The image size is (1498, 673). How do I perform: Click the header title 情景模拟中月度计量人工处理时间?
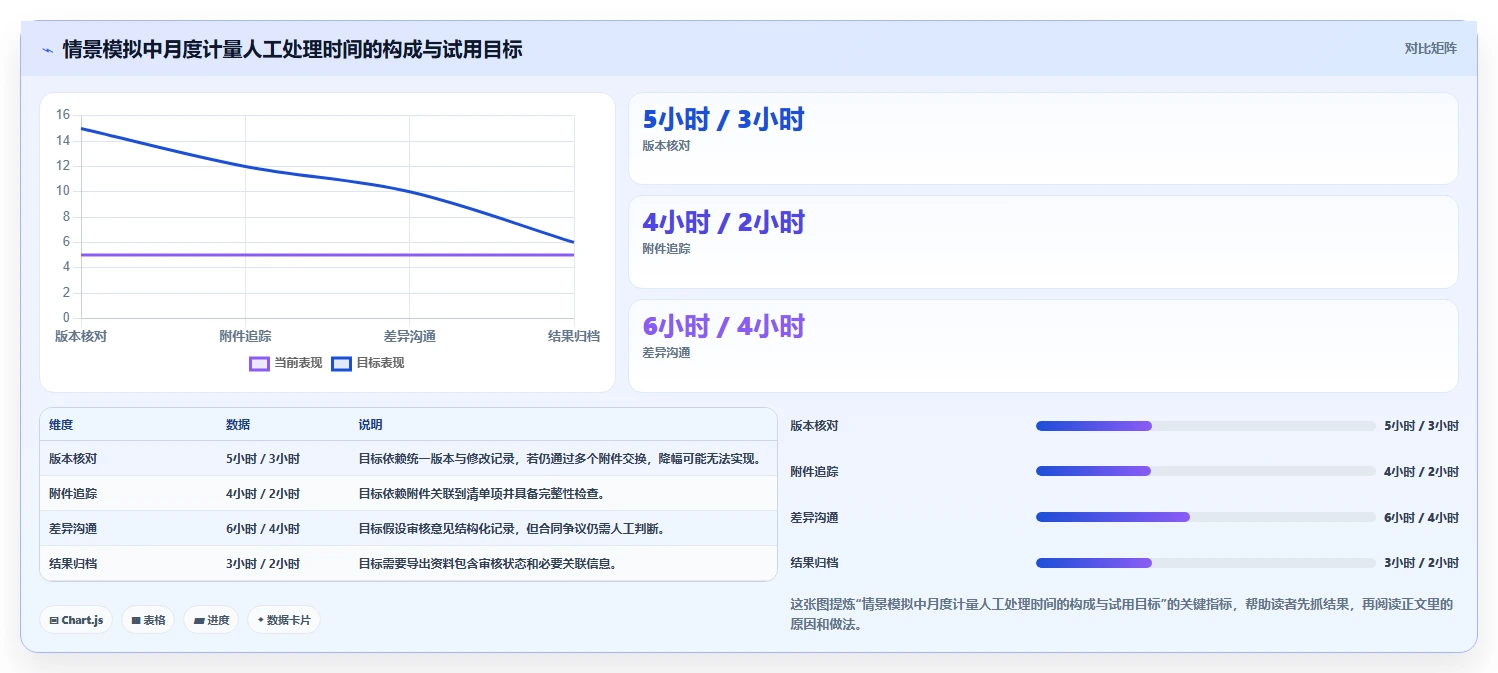292,49
